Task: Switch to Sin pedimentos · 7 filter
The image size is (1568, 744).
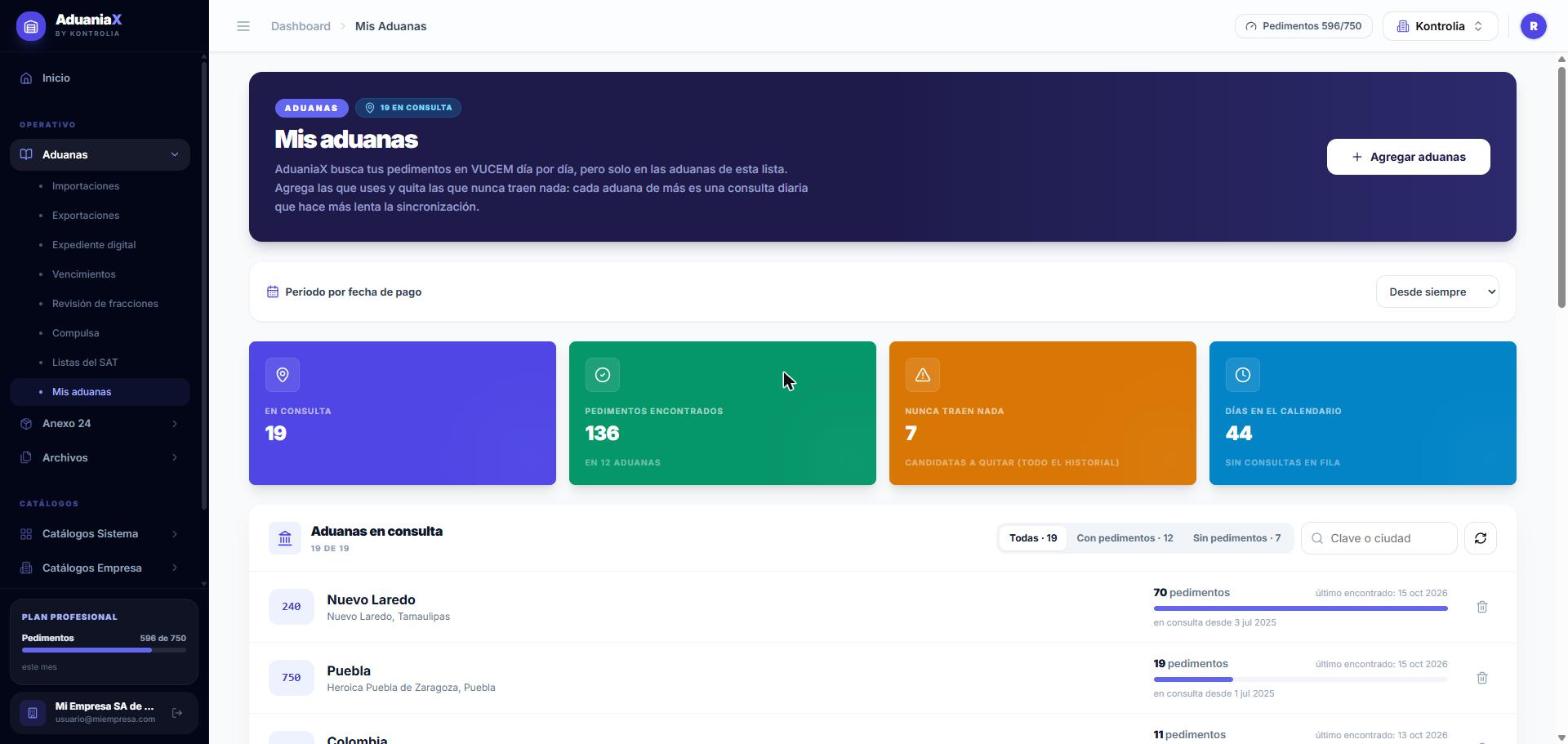Action: point(1236,538)
